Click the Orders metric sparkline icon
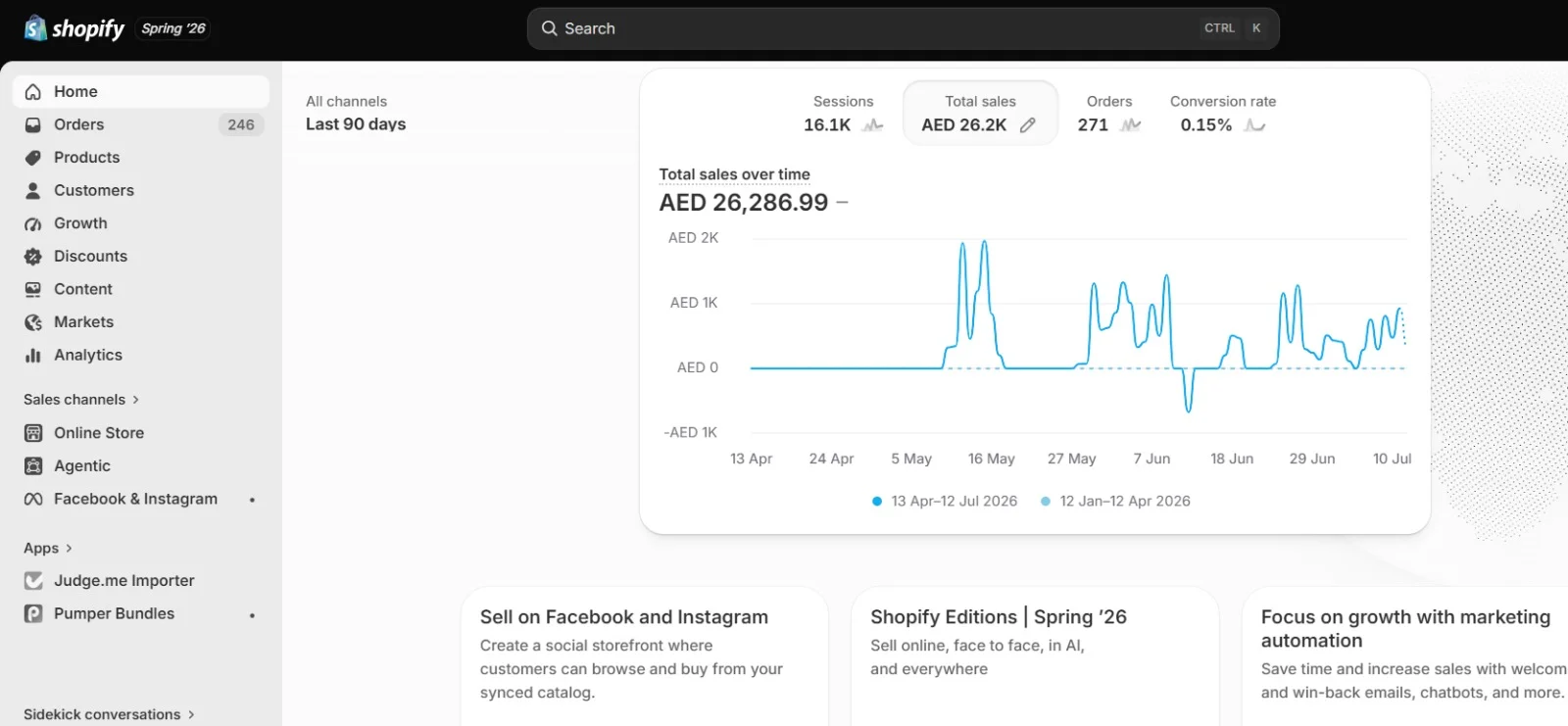Viewport: 1568px width, 726px height. 1131,125
